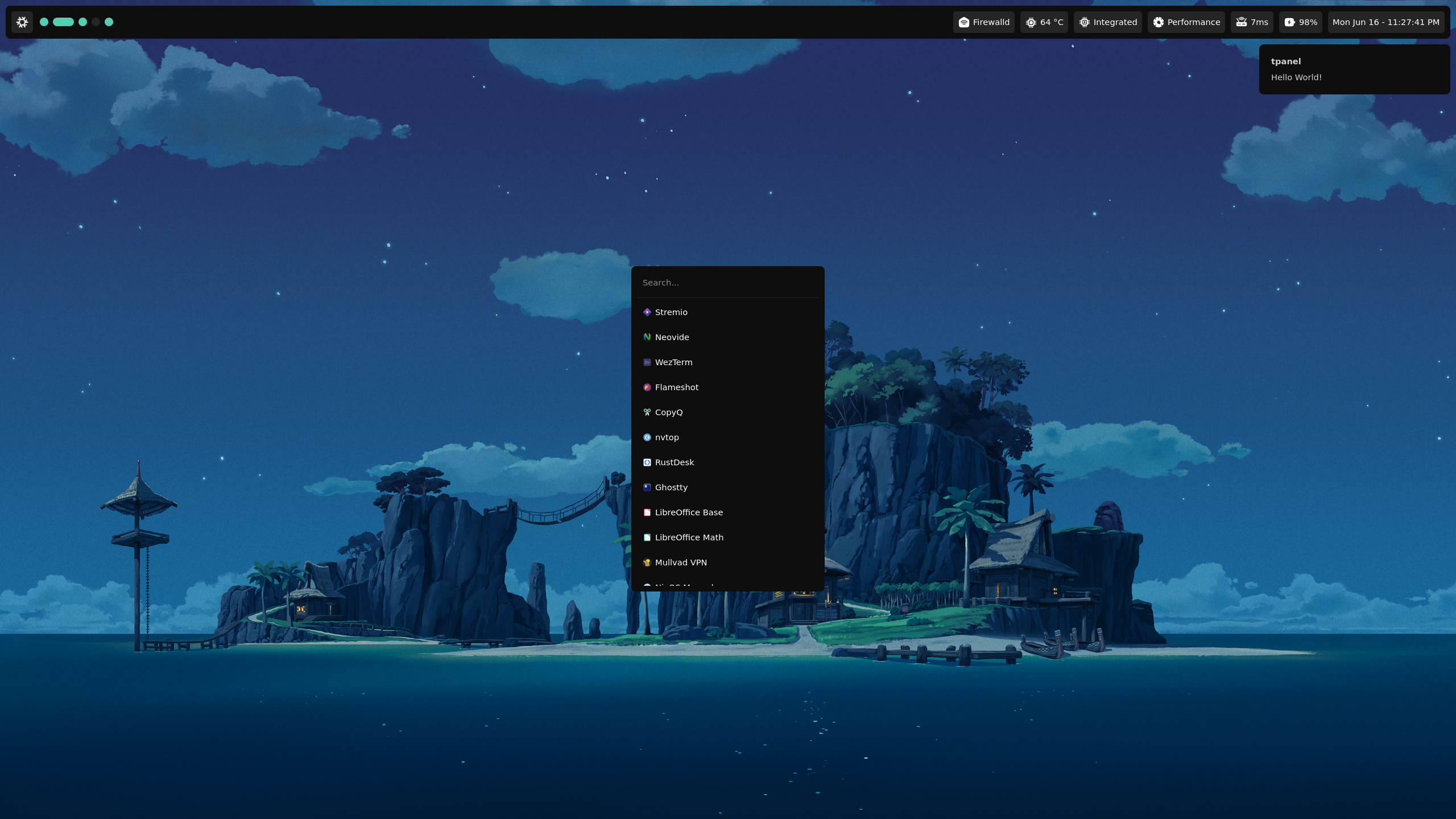Click the CopyQ scissors icon
Viewport: 1456px width, 819px height.
tap(647, 412)
